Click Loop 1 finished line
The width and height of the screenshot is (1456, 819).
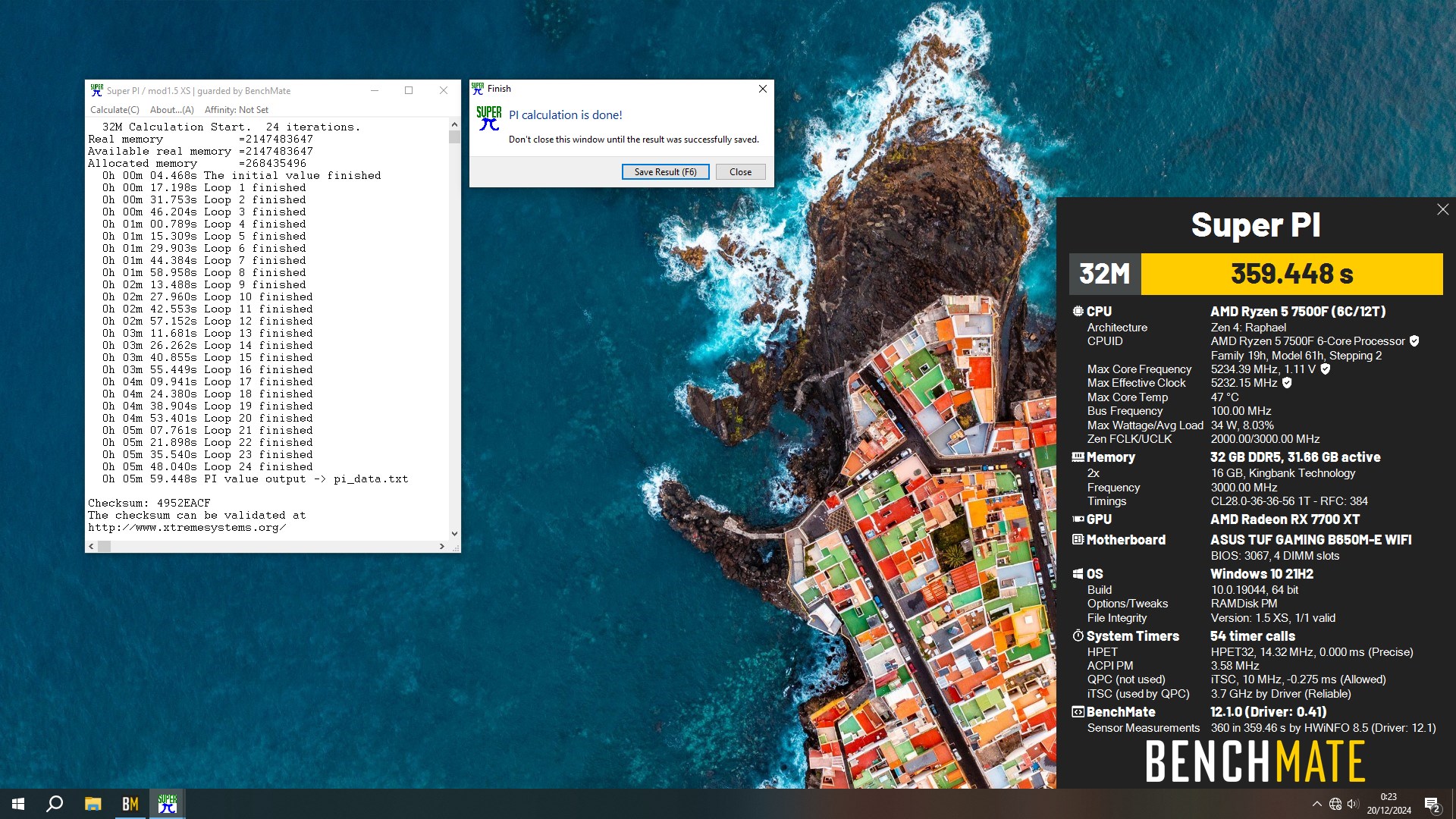(x=205, y=187)
